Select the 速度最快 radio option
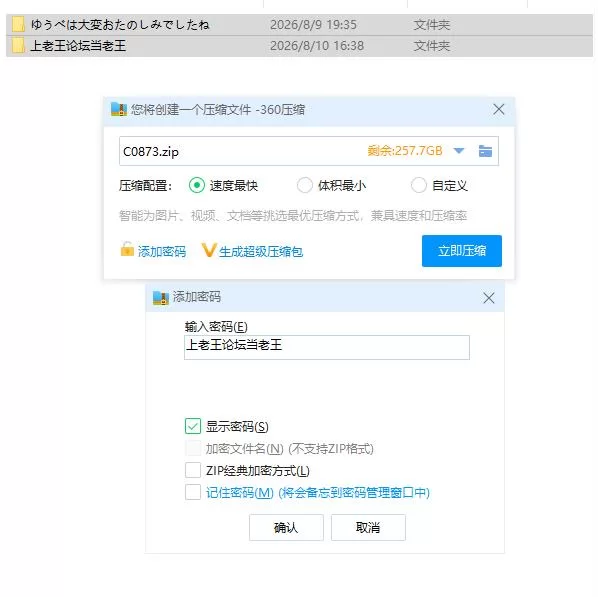 point(197,185)
